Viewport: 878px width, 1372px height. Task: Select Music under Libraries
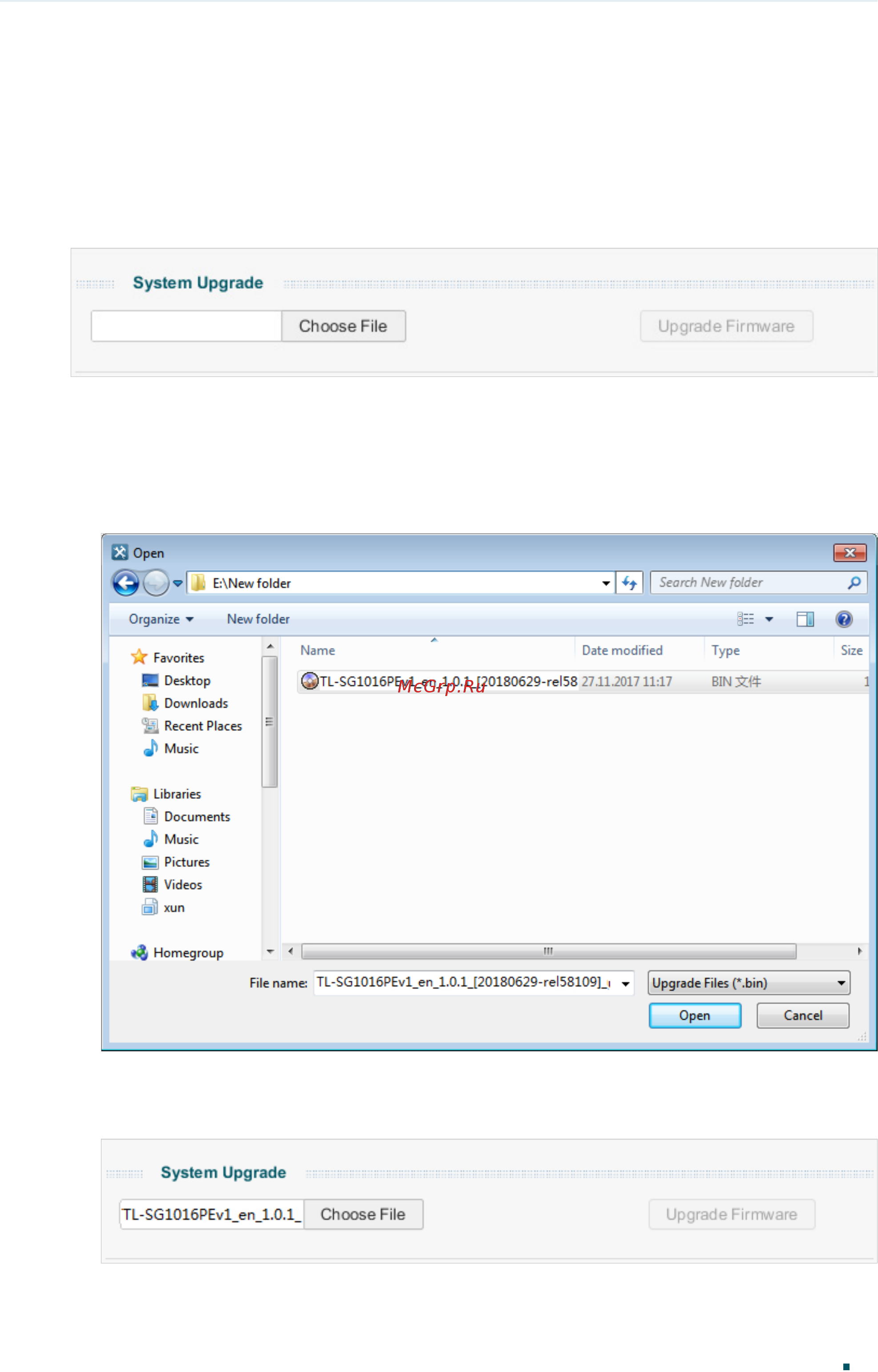tap(170, 840)
